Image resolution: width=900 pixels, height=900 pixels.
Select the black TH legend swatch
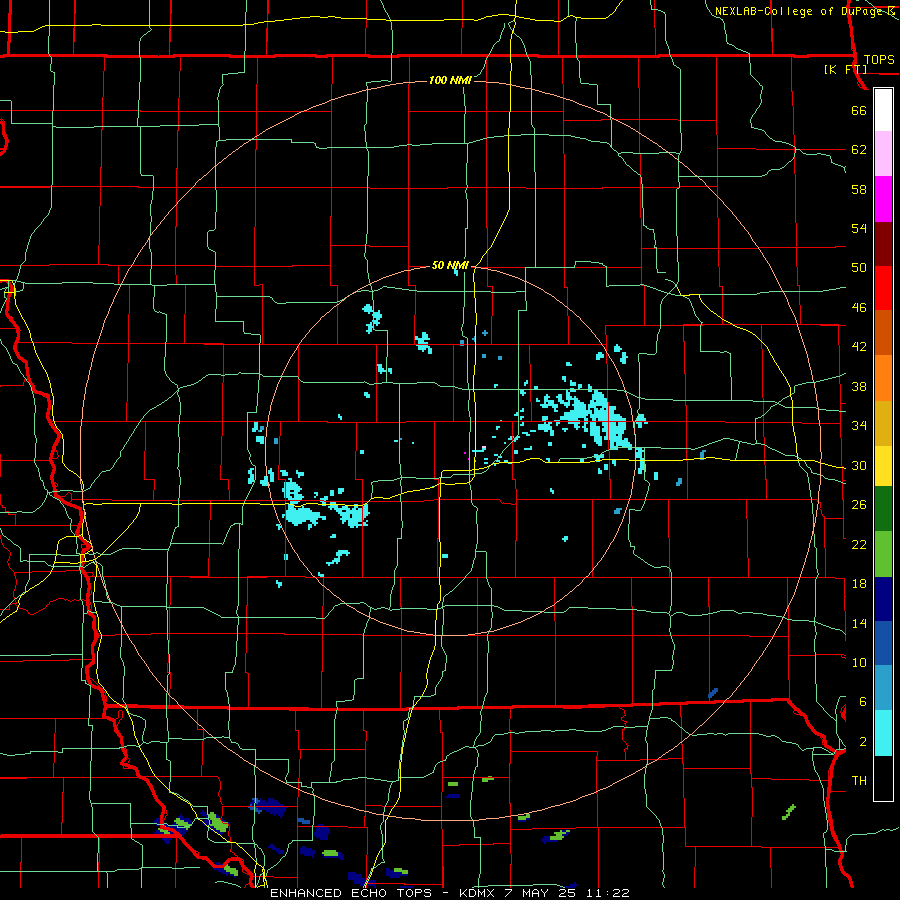coord(883,778)
